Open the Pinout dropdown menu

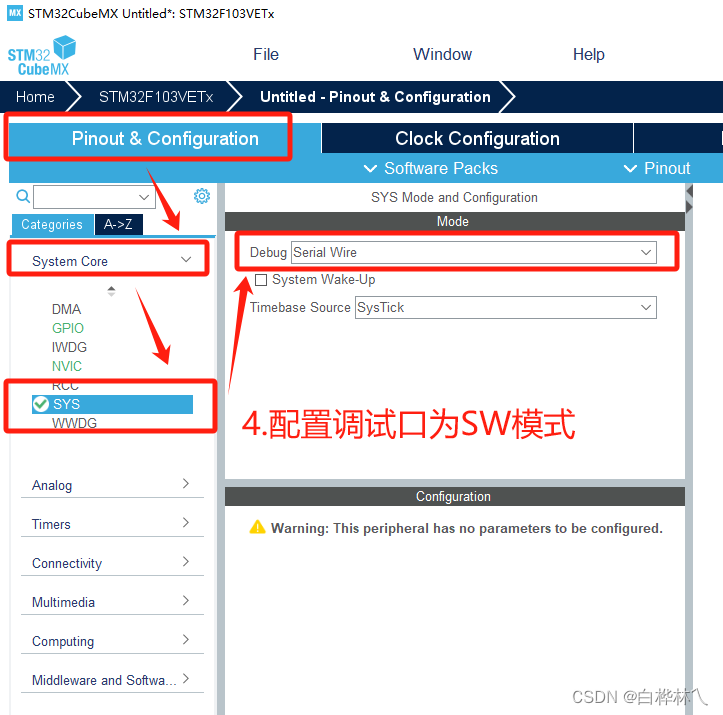pos(657,168)
